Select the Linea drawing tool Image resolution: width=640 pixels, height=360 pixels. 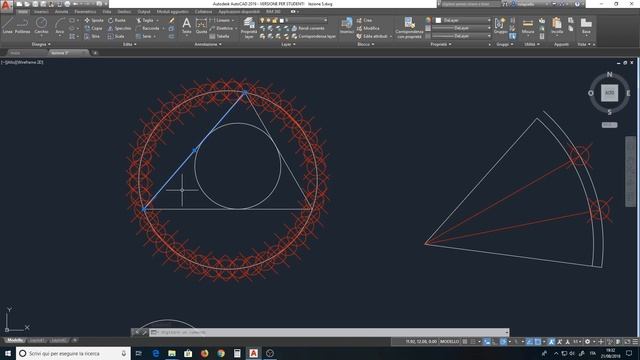[x=7, y=25]
